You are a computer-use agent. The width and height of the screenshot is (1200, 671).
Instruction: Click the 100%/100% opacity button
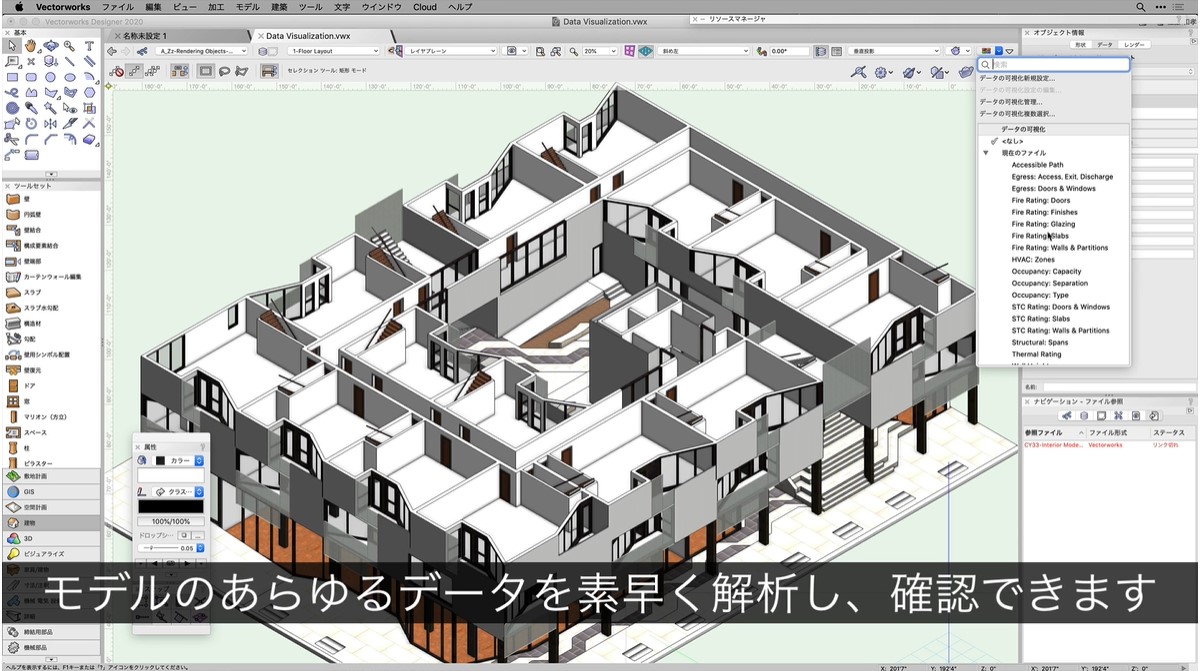pos(170,522)
